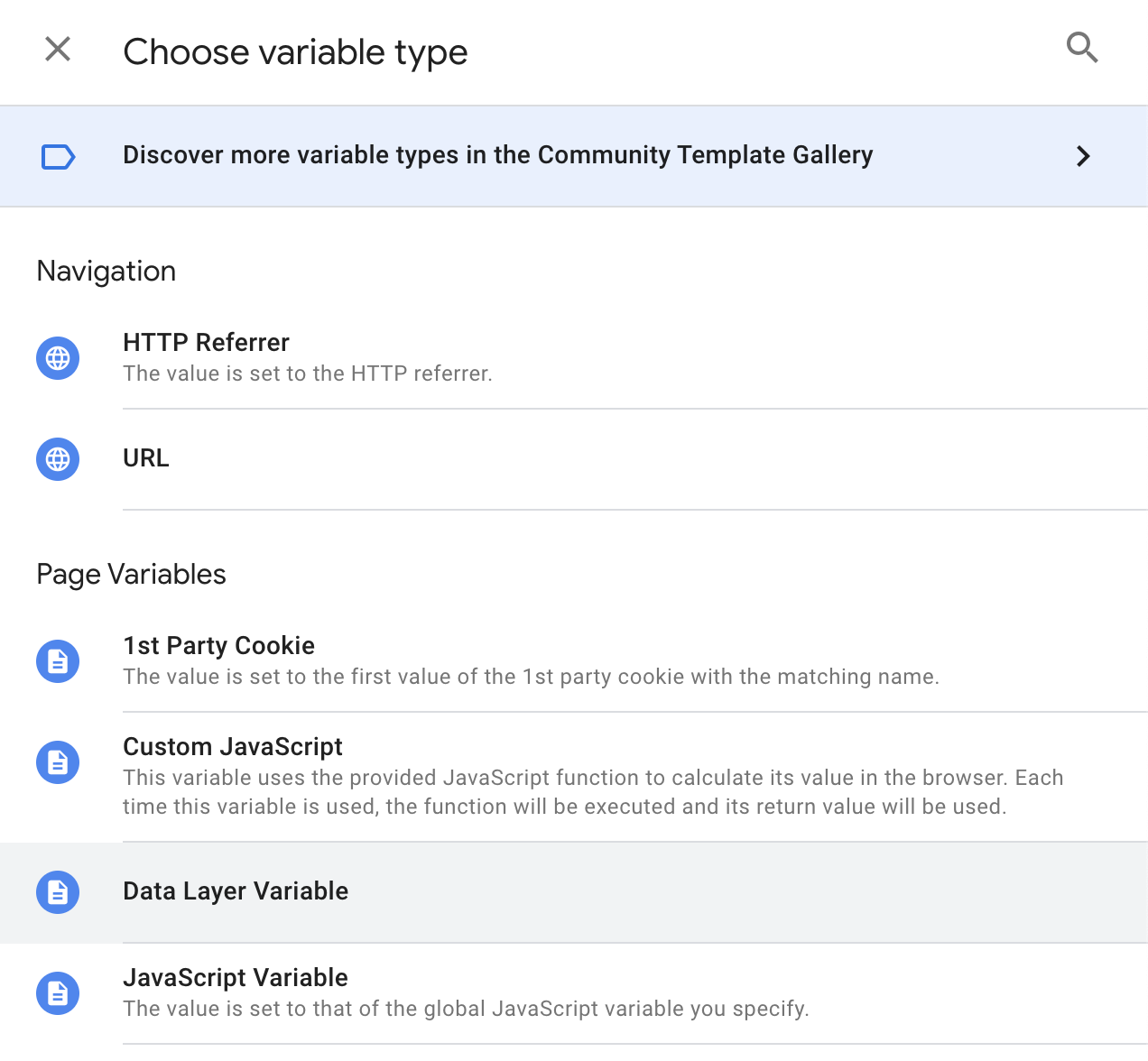Screen dimensions: 1148x1061
Task: Click the Community Template Gallery tag icon
Action: click(59, 157)
